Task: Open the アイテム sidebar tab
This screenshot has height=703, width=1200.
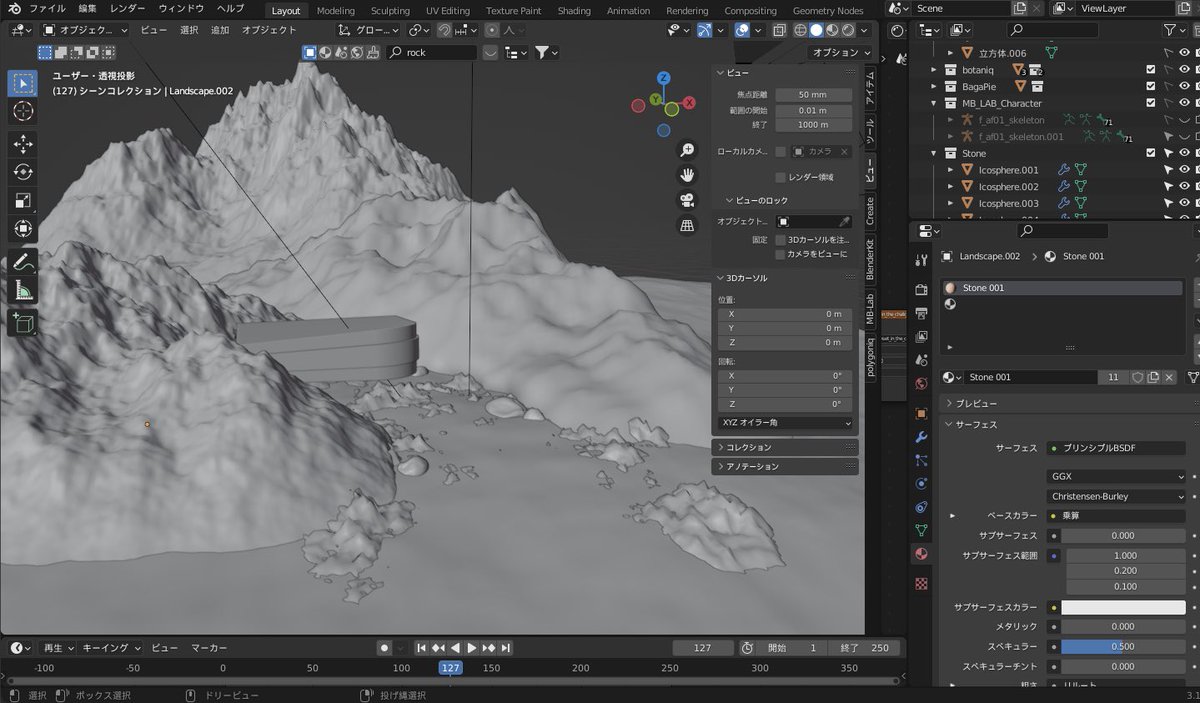Action: [x=870, y=89]
